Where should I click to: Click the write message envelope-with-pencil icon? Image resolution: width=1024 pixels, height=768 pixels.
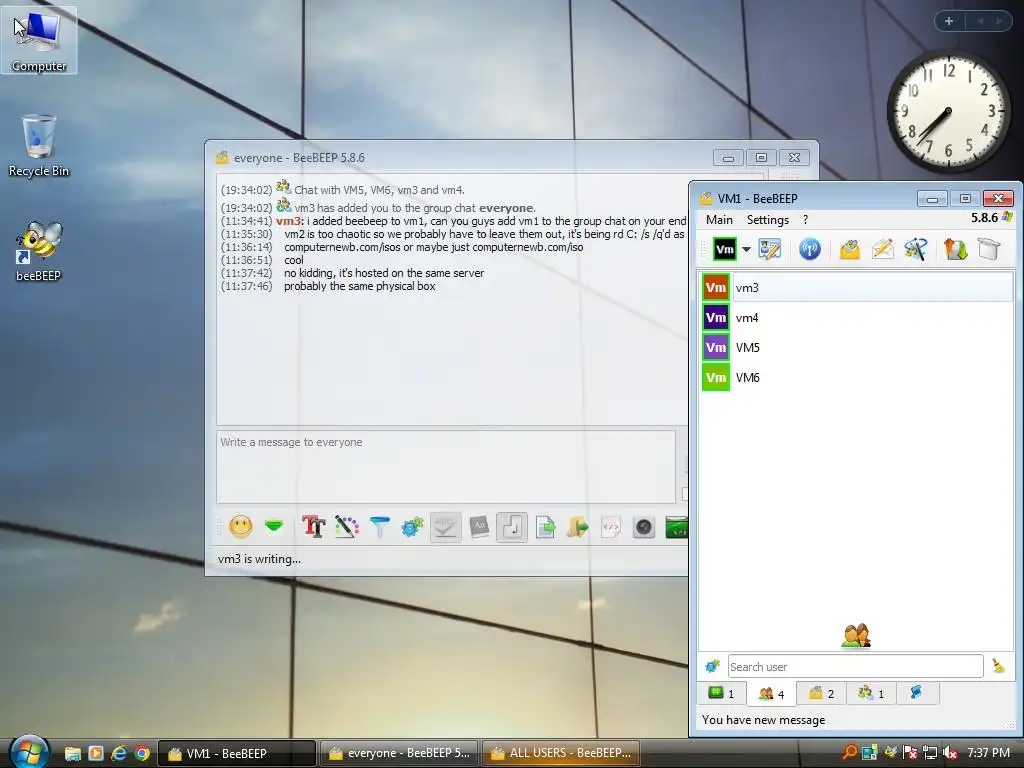click(x=882, y=249)
